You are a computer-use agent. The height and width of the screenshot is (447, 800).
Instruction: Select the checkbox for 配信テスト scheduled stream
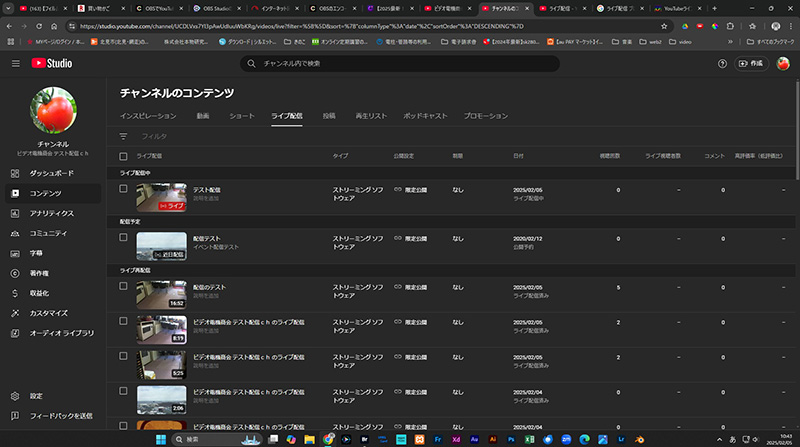[x=124, y=238]
